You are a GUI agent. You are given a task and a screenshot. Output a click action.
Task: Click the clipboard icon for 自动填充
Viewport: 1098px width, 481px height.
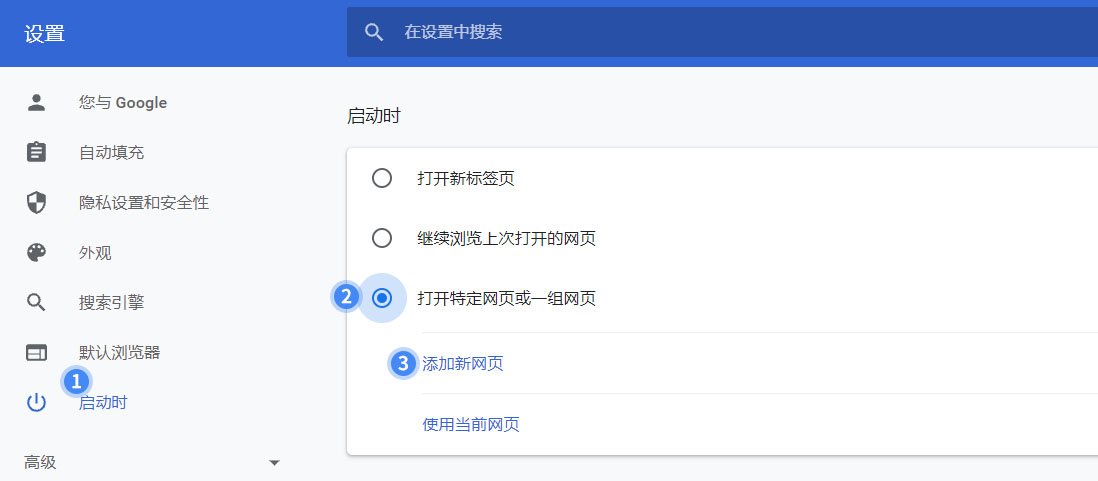[x=36, y=153]
